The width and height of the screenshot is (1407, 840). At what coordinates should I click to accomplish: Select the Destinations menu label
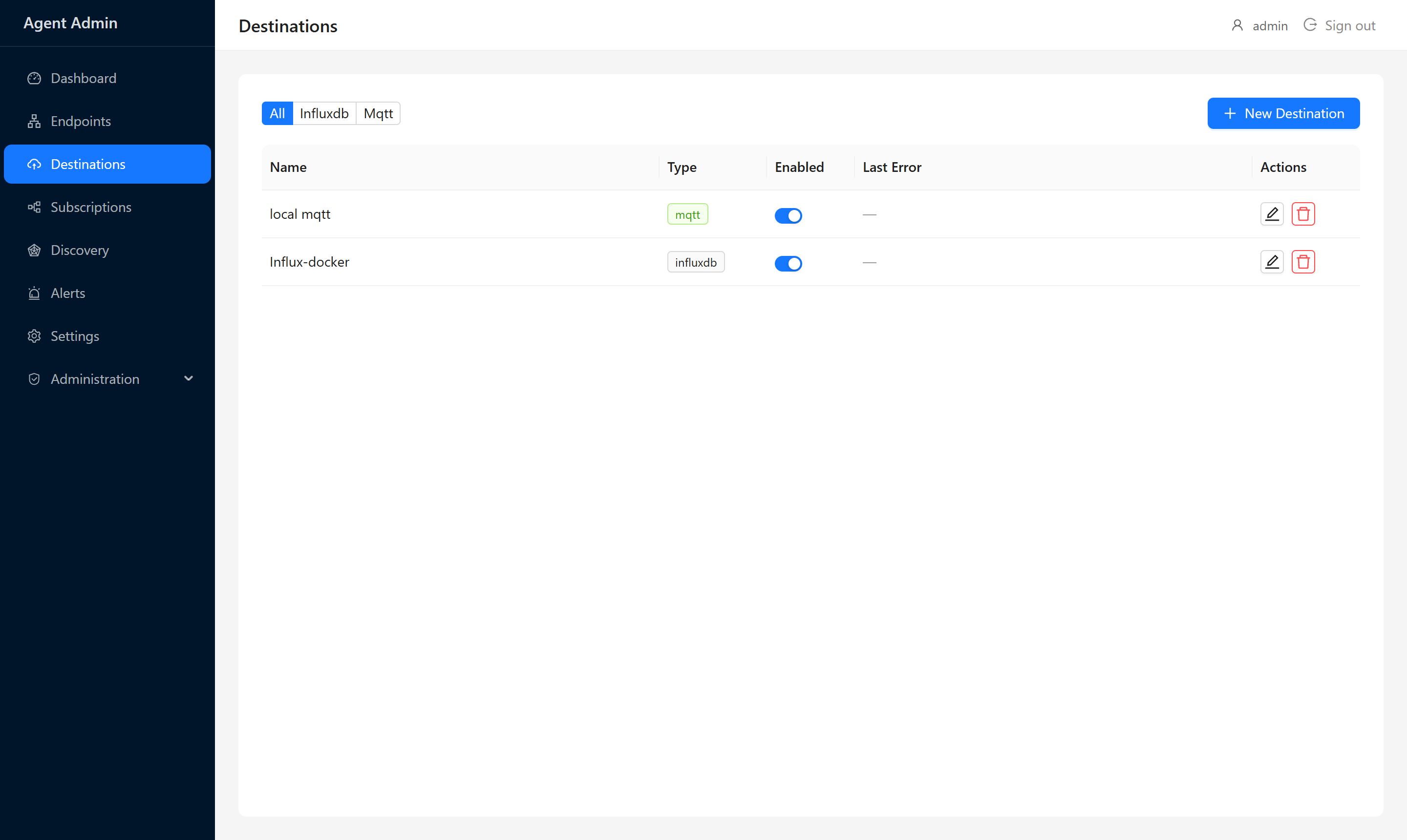tap(88, 164)
